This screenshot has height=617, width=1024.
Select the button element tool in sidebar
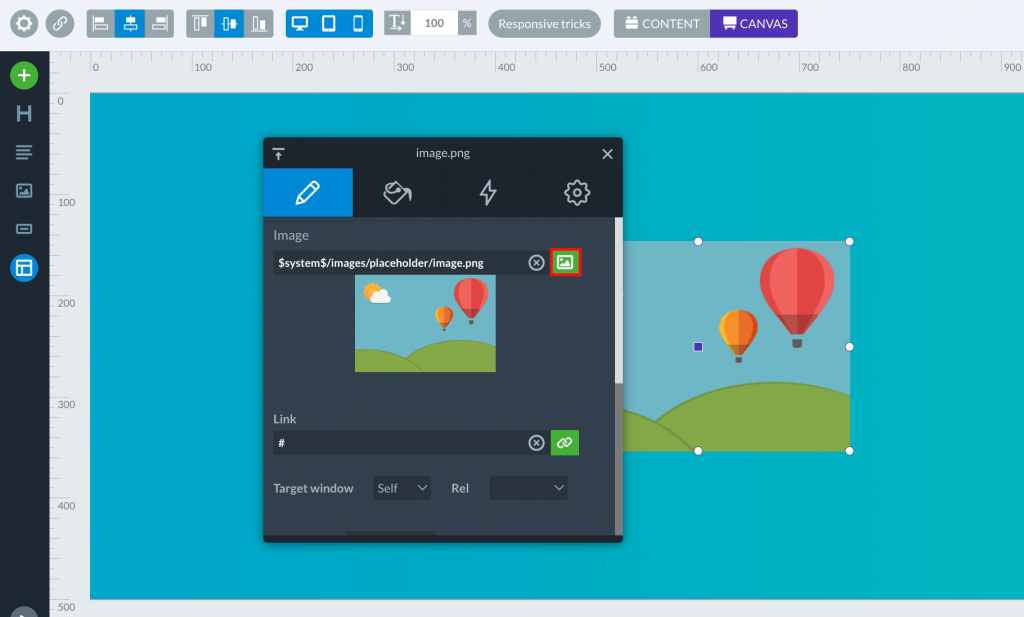pos(24,229)
